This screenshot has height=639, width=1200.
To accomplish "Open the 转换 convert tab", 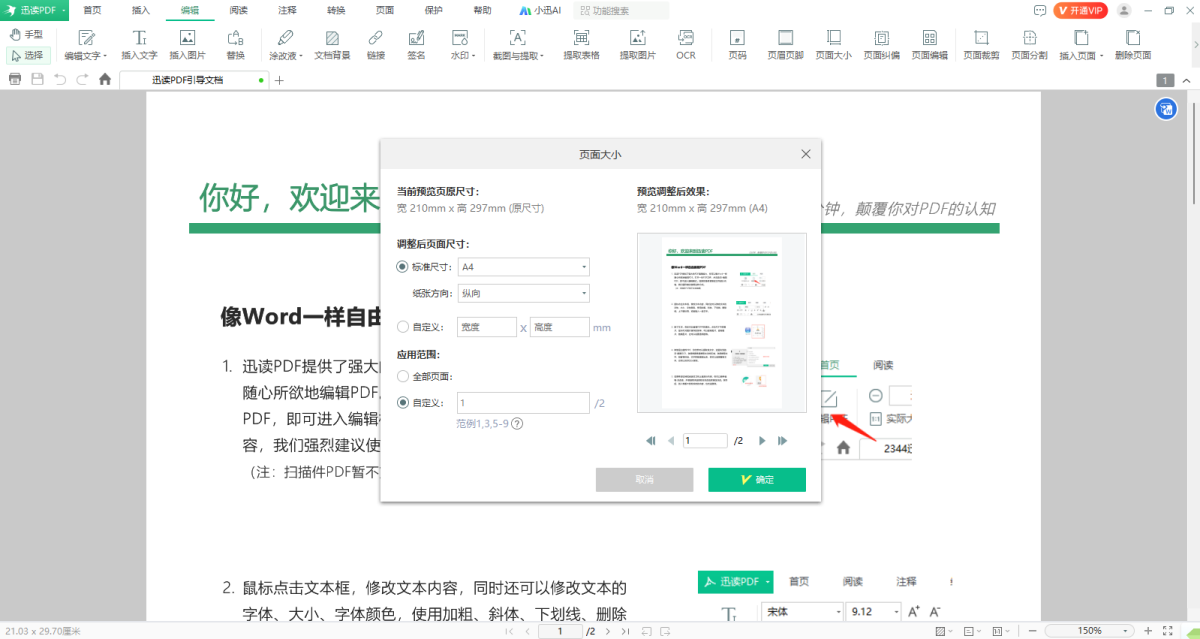I will point(336,10).
